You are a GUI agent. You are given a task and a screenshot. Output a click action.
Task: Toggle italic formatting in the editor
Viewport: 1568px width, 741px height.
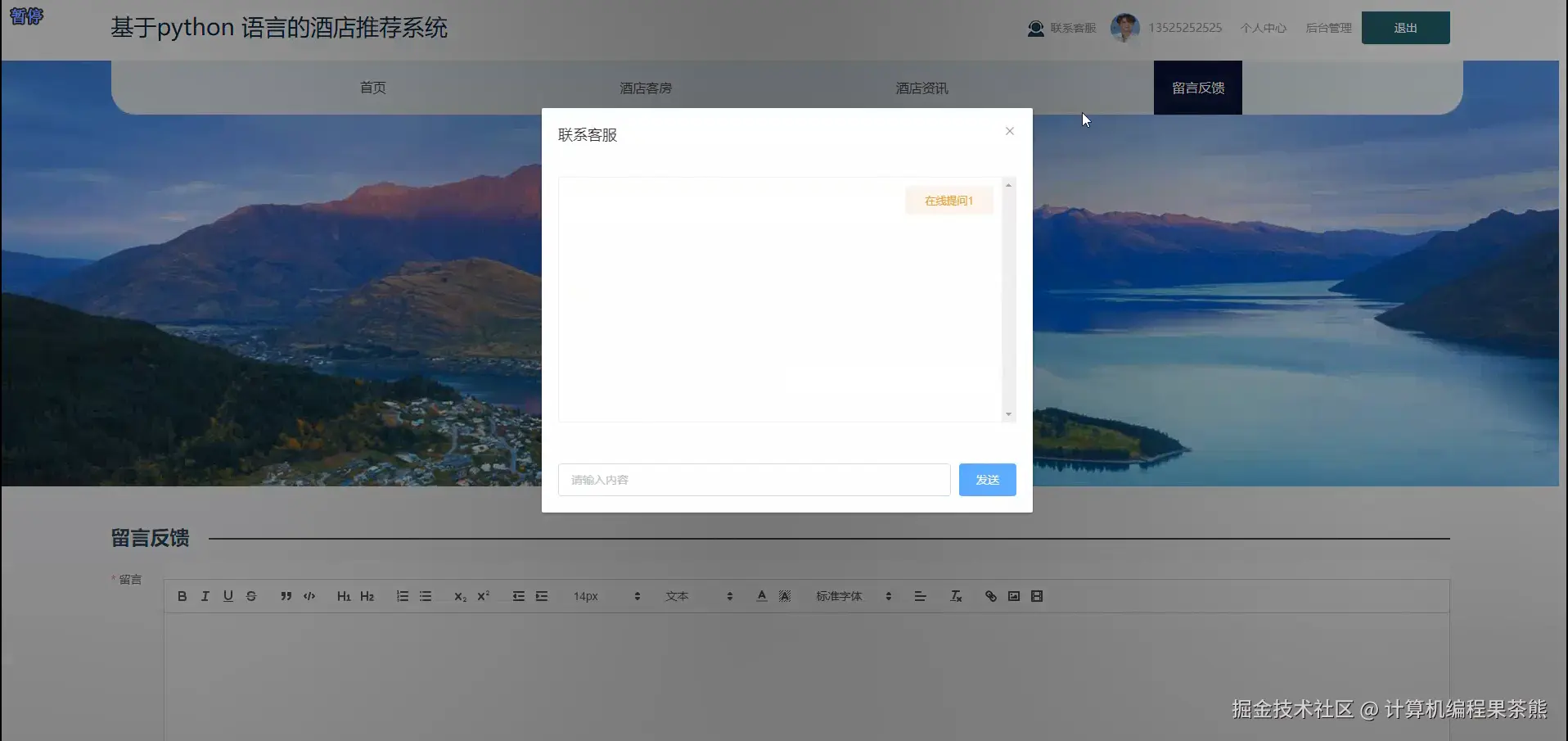click(205, 596)
